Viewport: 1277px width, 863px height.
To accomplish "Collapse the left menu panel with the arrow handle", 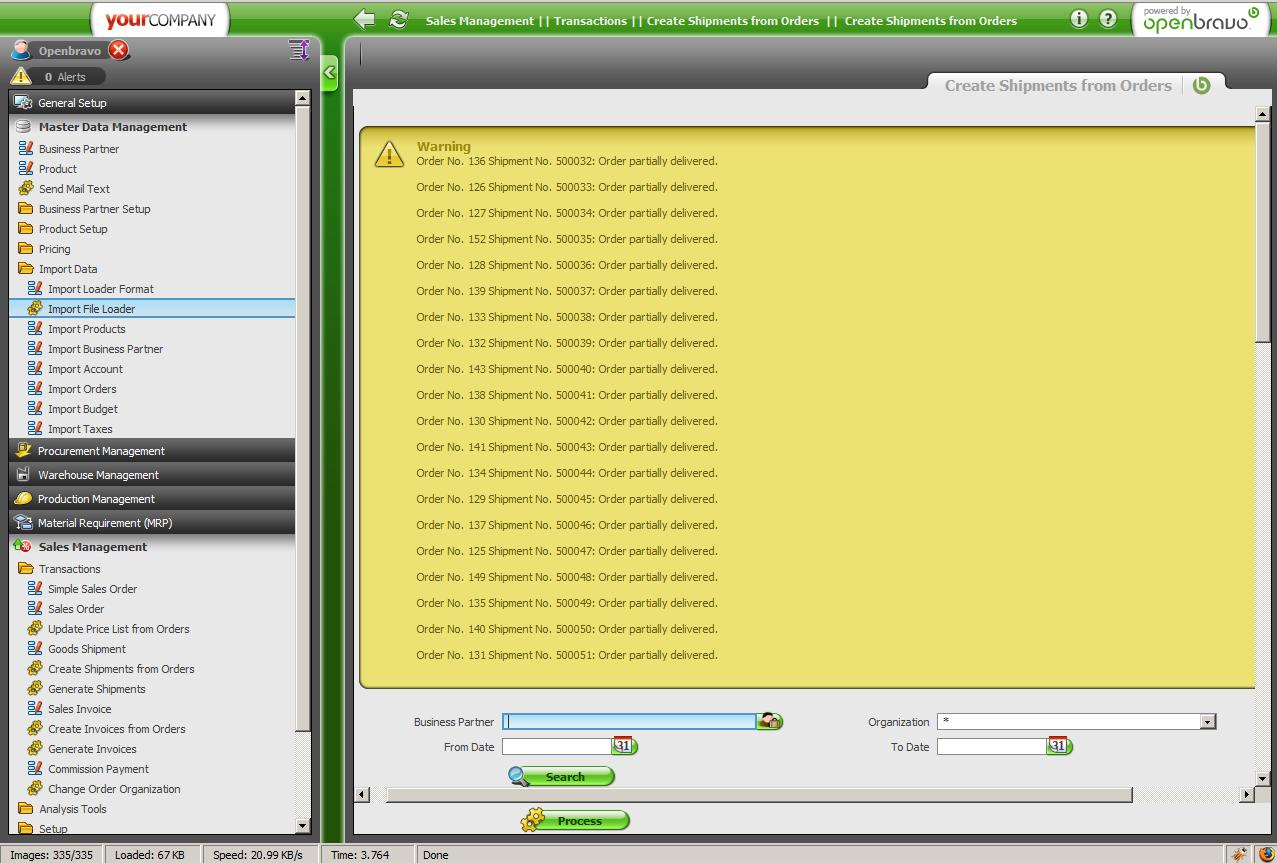I will [x=330, y=72].
